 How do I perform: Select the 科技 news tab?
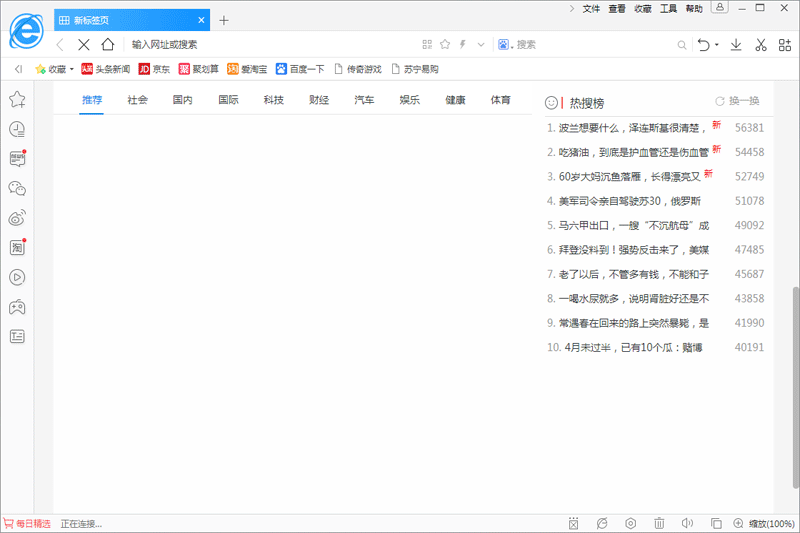(273, 100)
